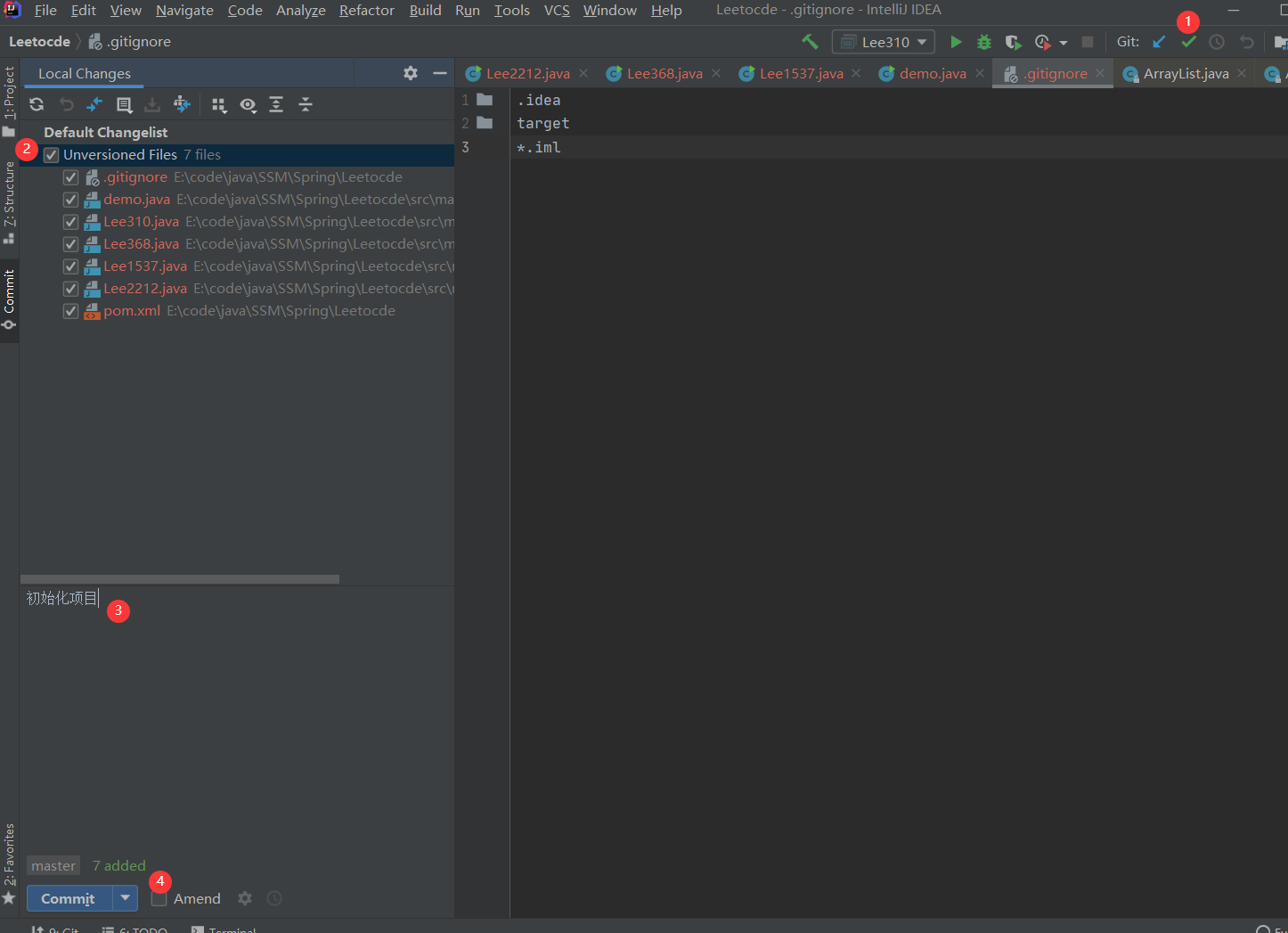Click the folder gutter icon on line 2
This screenshot has width=1288, height=933.
pyautogui.click(x=485, y=123)
